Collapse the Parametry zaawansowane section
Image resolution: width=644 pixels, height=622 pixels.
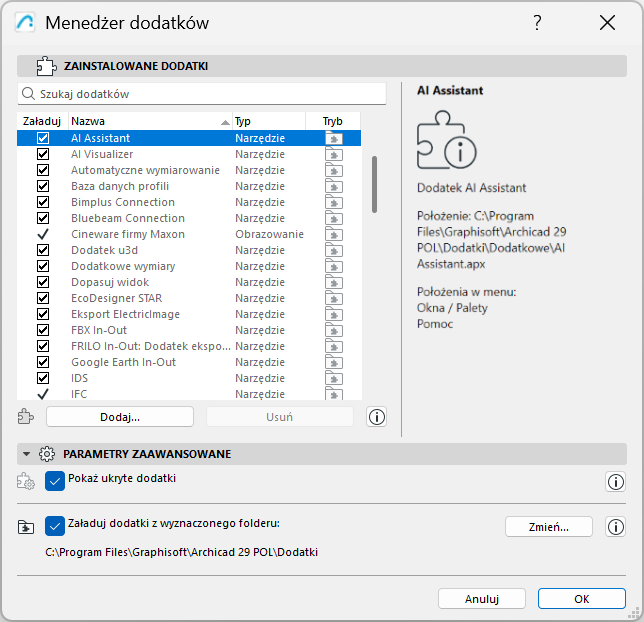[x=27, y=454]
